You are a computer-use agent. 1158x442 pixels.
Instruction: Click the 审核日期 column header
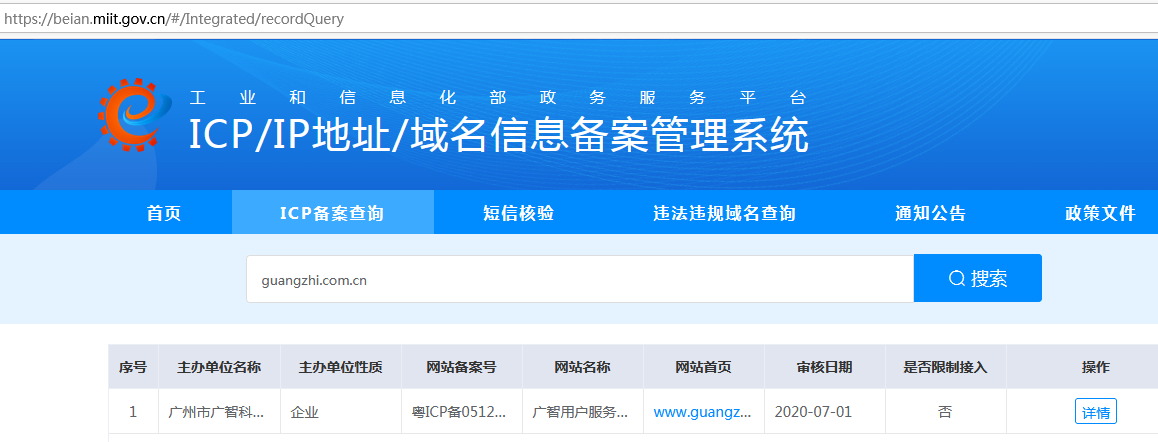[825, 367]
